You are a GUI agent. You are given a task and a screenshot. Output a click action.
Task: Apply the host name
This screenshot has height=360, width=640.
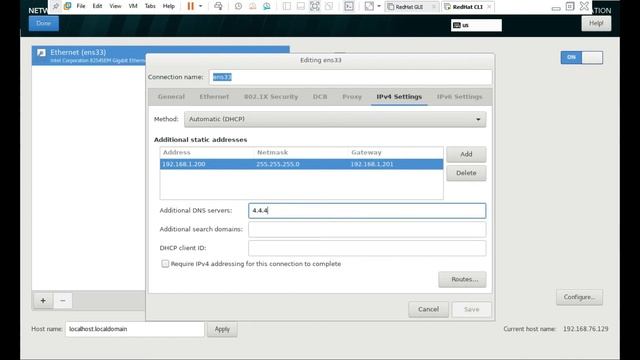[x=222, y=329]
